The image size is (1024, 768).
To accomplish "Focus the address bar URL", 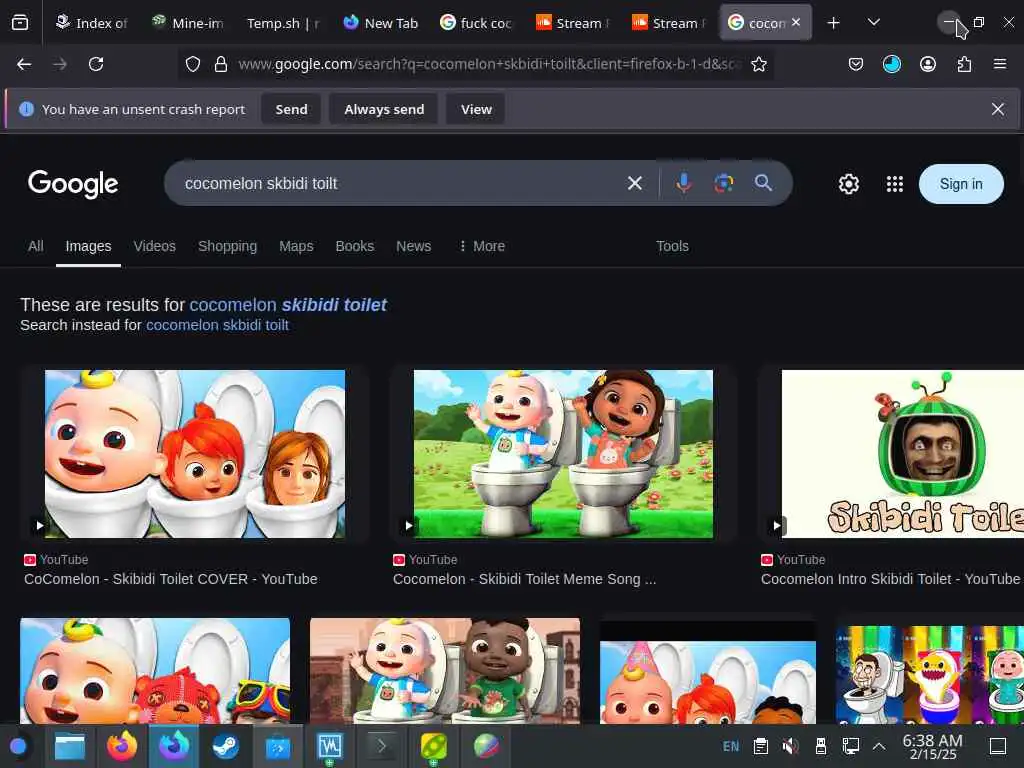I will coord(490,64).
